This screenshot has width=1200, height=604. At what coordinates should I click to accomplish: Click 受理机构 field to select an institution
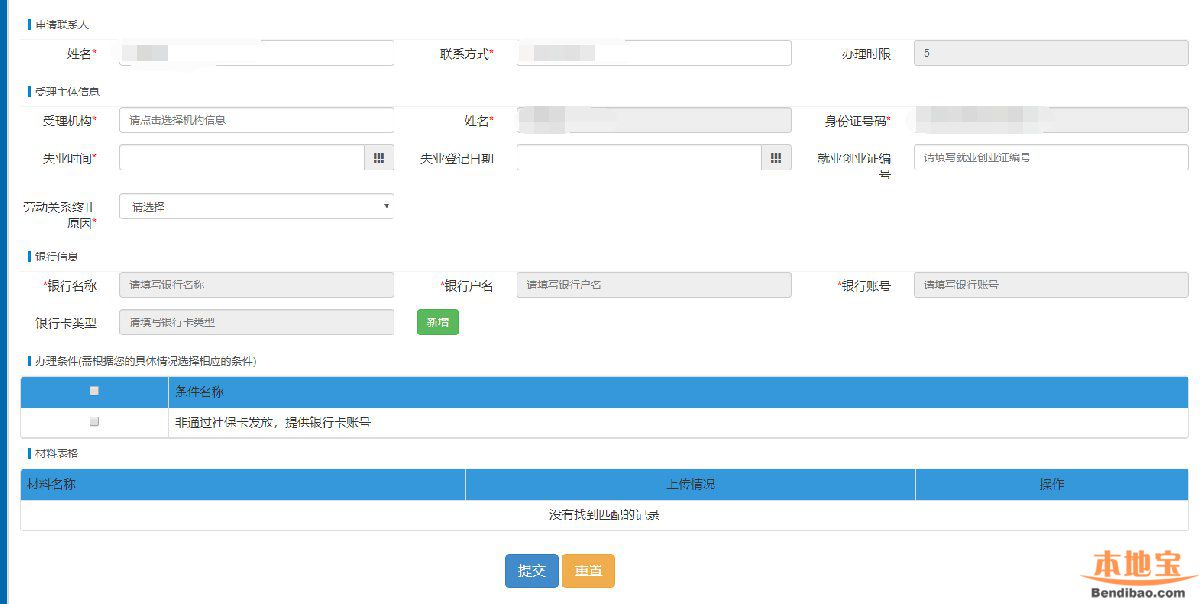pos(256,120)
